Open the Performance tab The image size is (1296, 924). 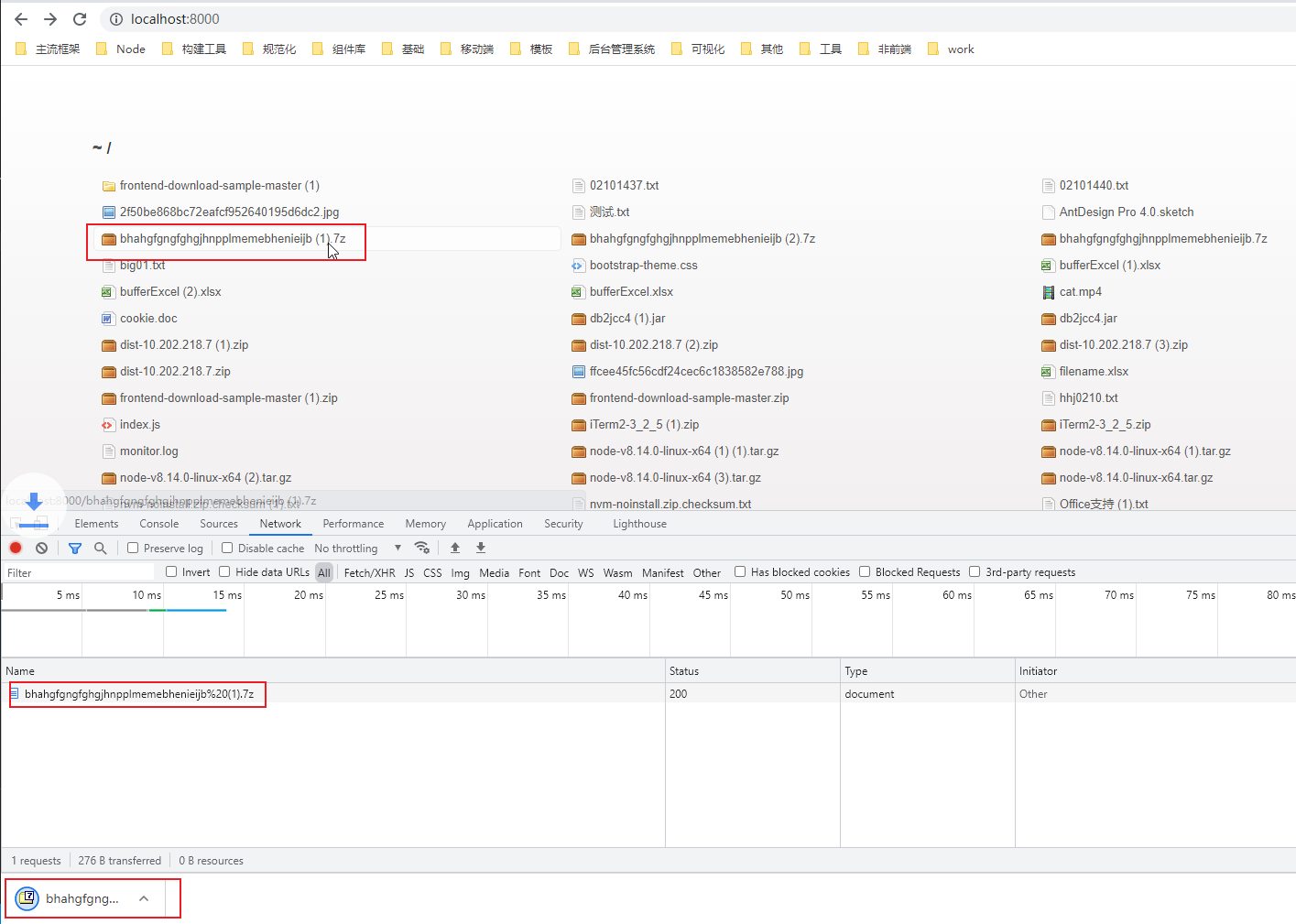[x=354, y=524]
